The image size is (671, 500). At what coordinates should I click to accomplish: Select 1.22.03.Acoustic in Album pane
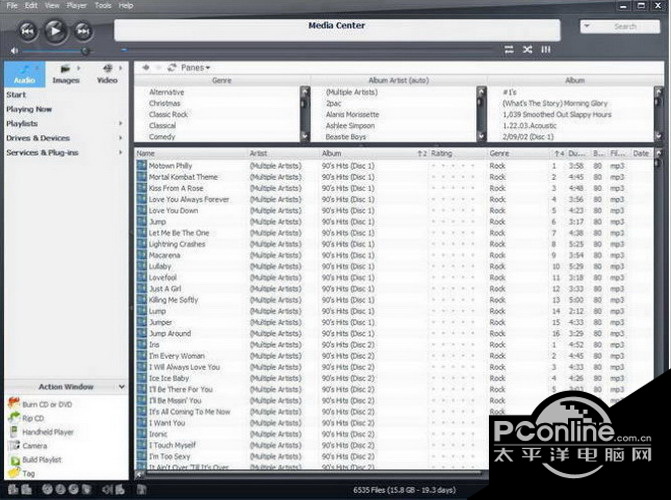click(x=529, y=125)
